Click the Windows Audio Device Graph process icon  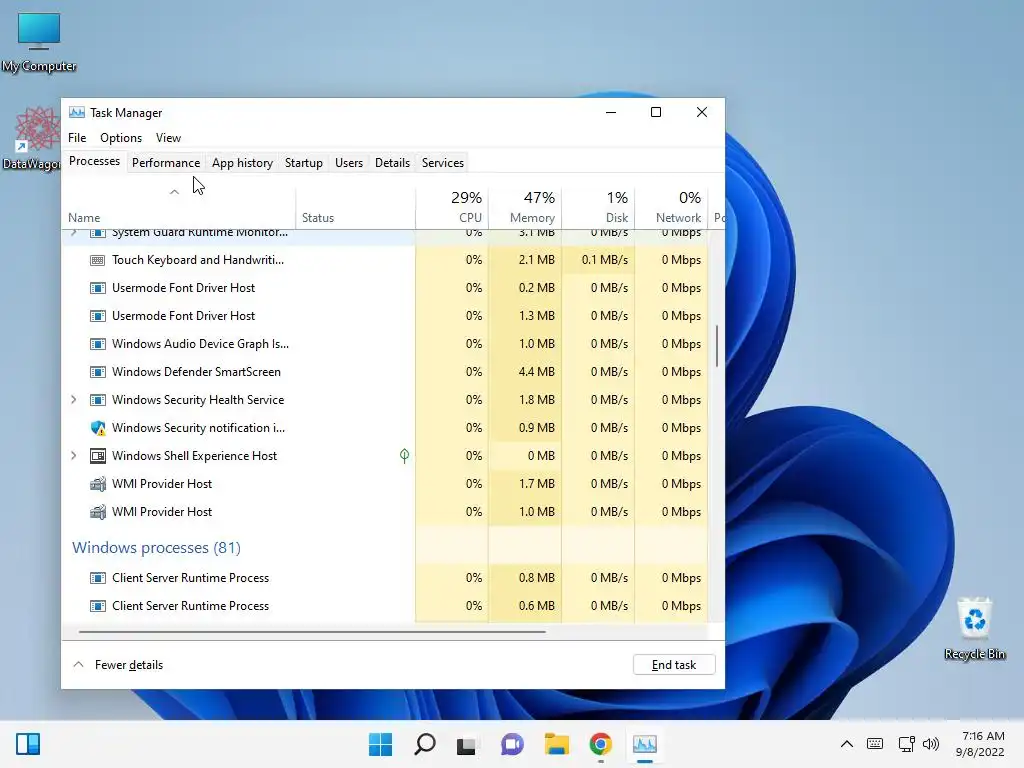[x=97, y=344]
